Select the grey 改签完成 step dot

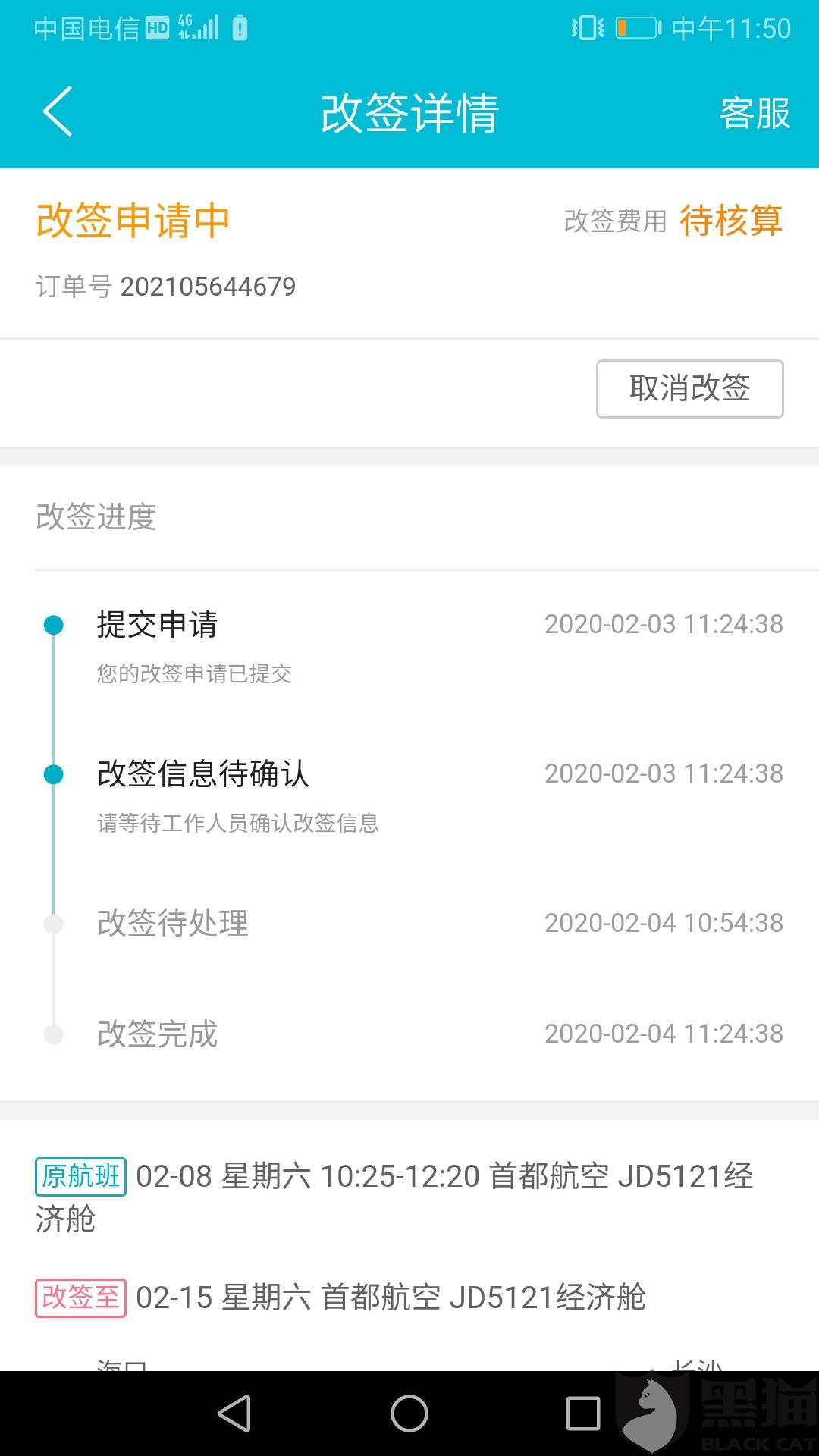(54, 1034)
